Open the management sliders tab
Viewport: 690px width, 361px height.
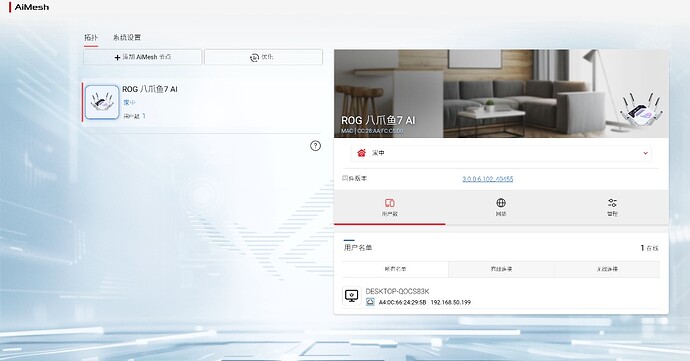coord(612,207)
